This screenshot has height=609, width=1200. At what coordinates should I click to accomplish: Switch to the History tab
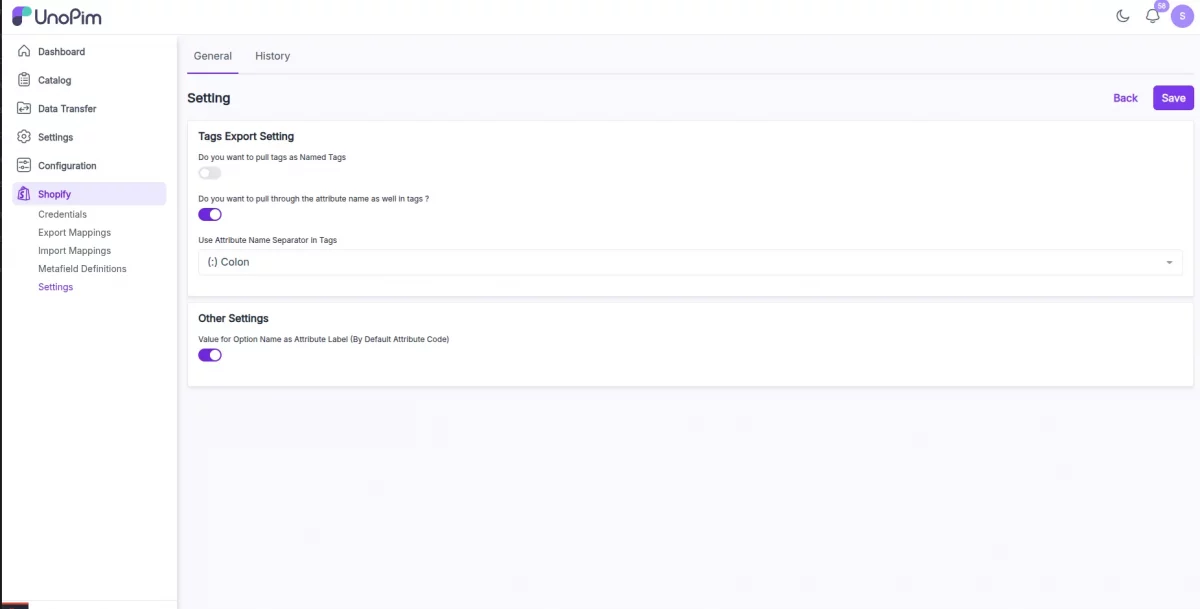[x=272, y=56]
